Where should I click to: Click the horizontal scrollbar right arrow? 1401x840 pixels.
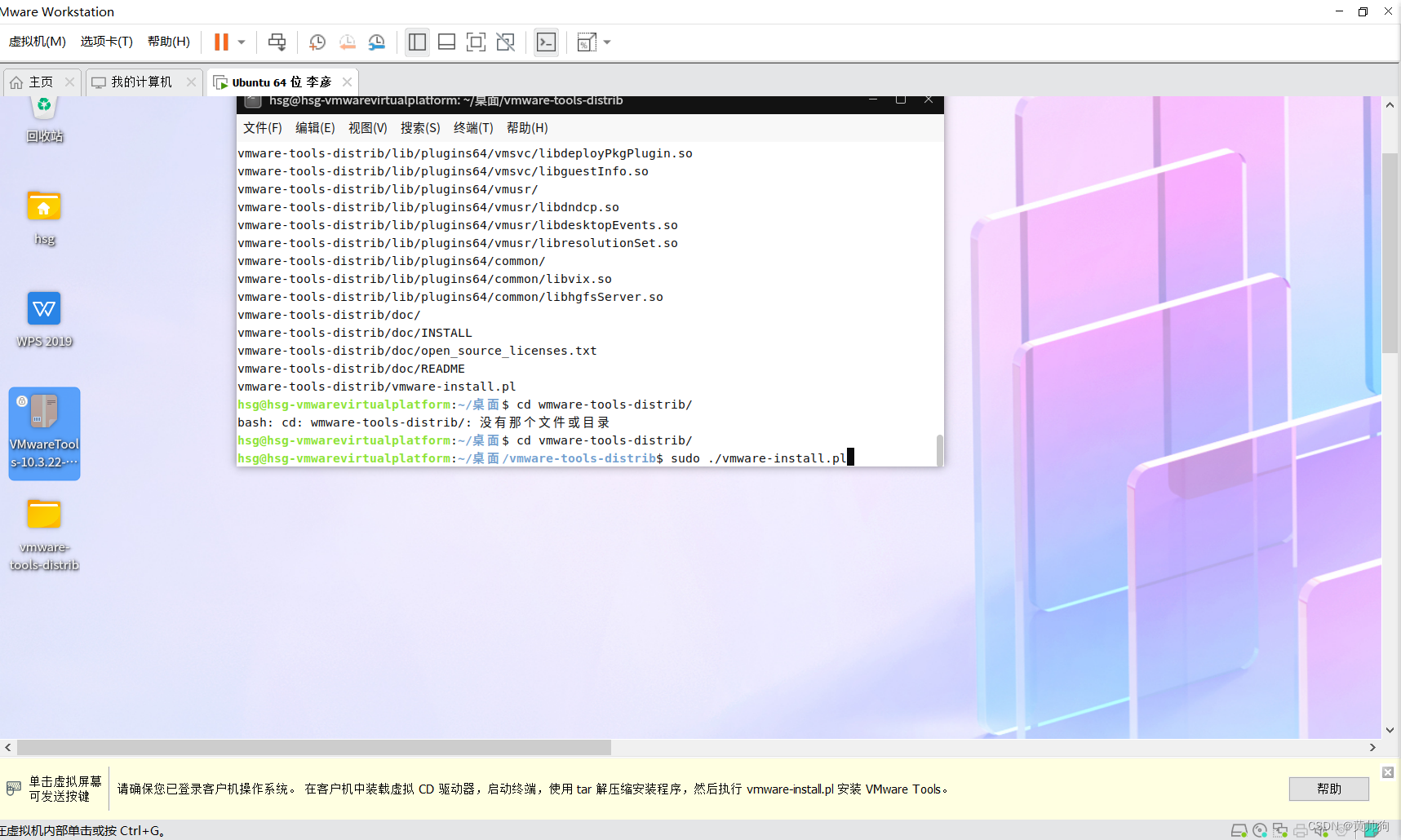point(1372,747)
